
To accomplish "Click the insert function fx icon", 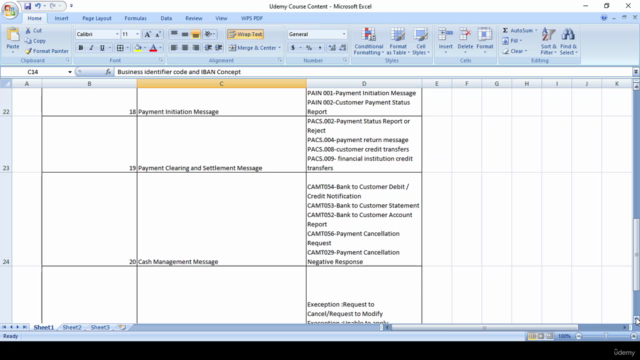I will click(108, 72).
